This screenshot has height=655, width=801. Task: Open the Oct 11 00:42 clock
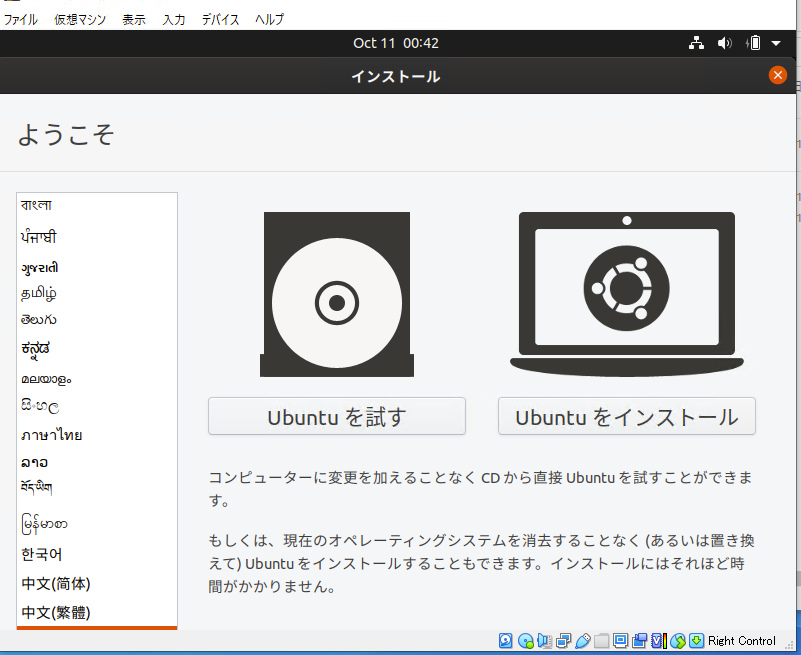[x=396, y=43]
